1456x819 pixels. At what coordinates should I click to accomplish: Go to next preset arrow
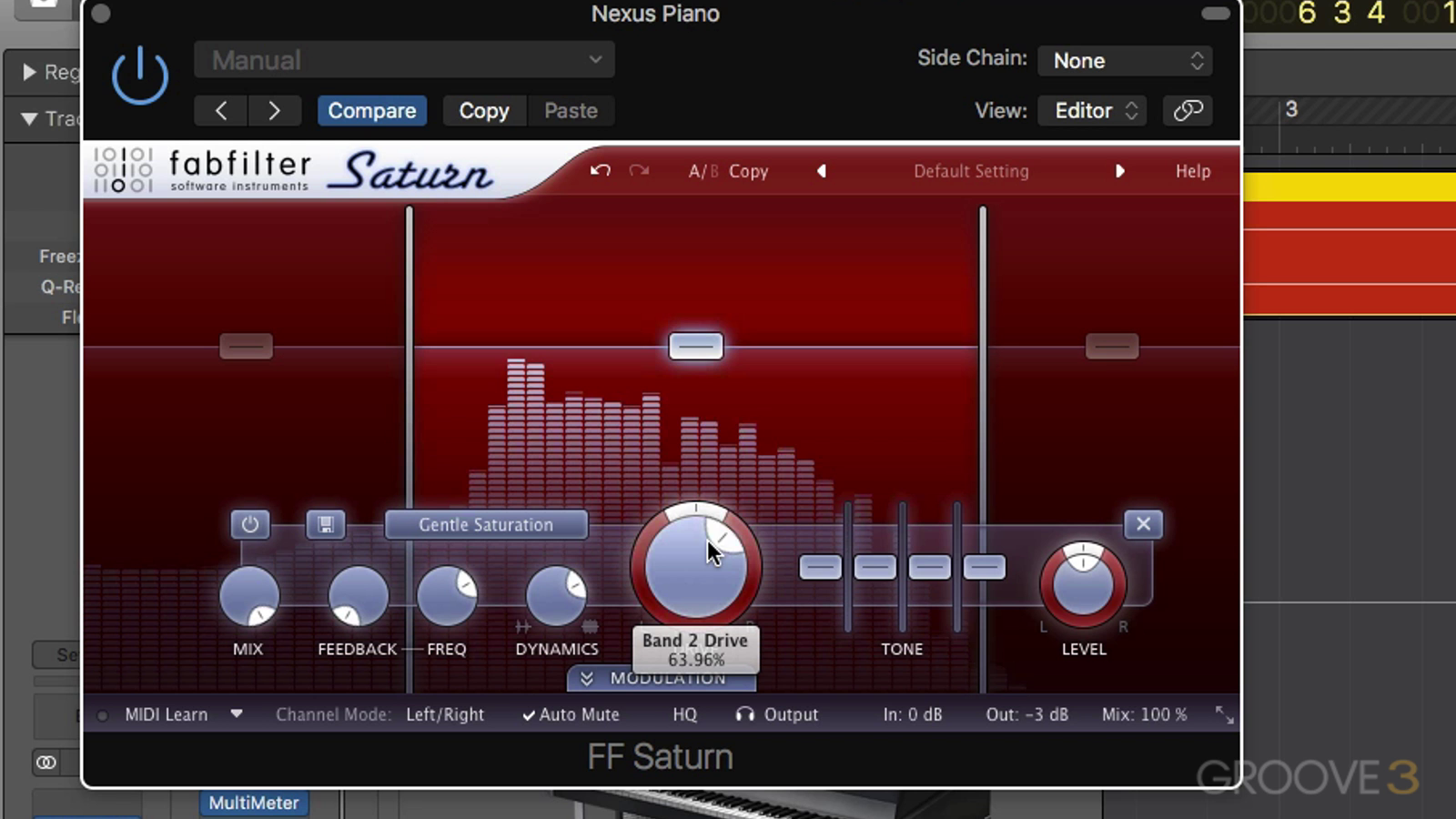click(x=275, y=111)
